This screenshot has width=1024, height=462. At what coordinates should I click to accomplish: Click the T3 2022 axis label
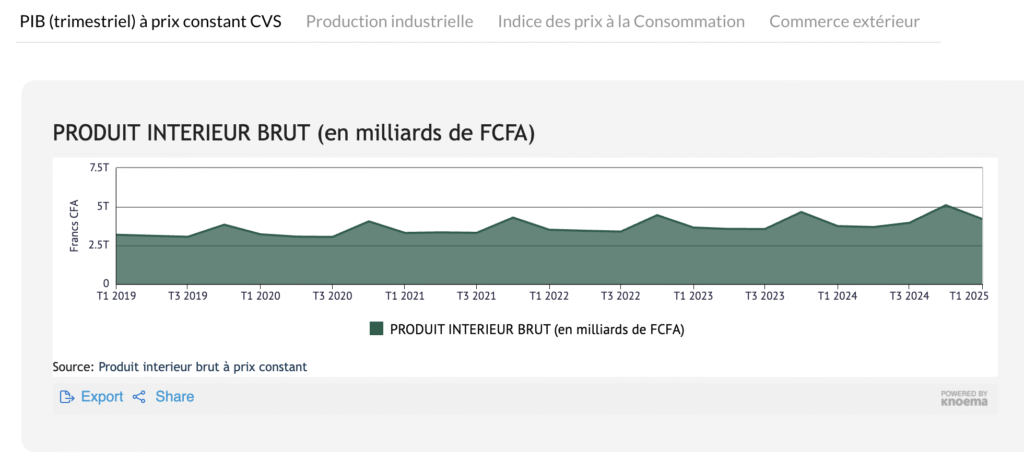click(620, 296)
